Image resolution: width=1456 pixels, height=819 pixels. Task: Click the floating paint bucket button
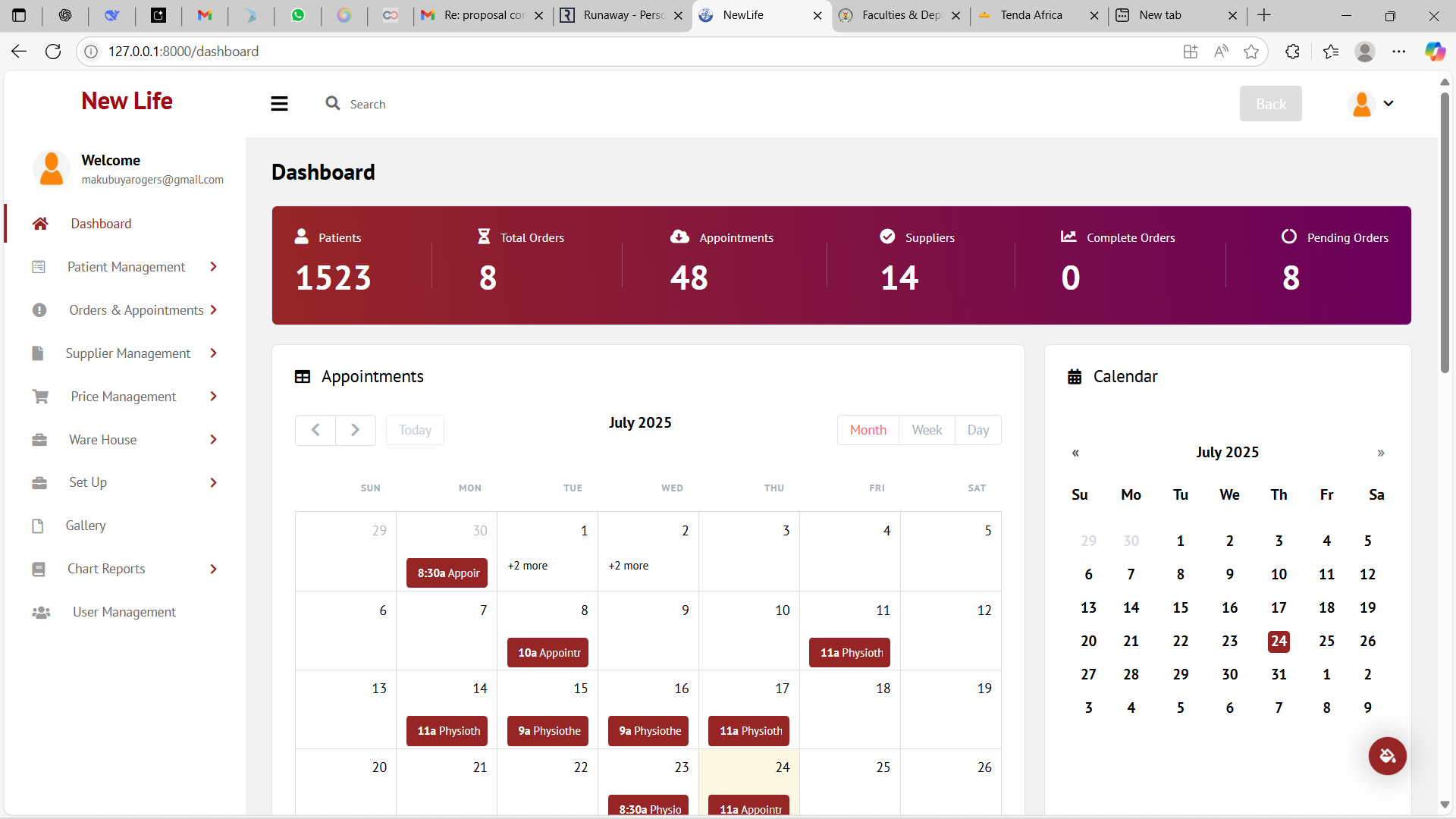tap(1387, 755)
